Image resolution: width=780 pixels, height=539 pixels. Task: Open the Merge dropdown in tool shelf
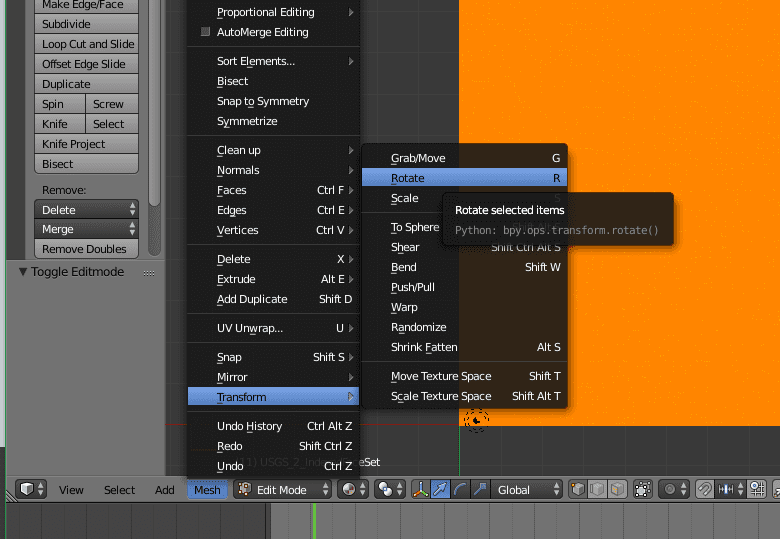coord(87,229)
